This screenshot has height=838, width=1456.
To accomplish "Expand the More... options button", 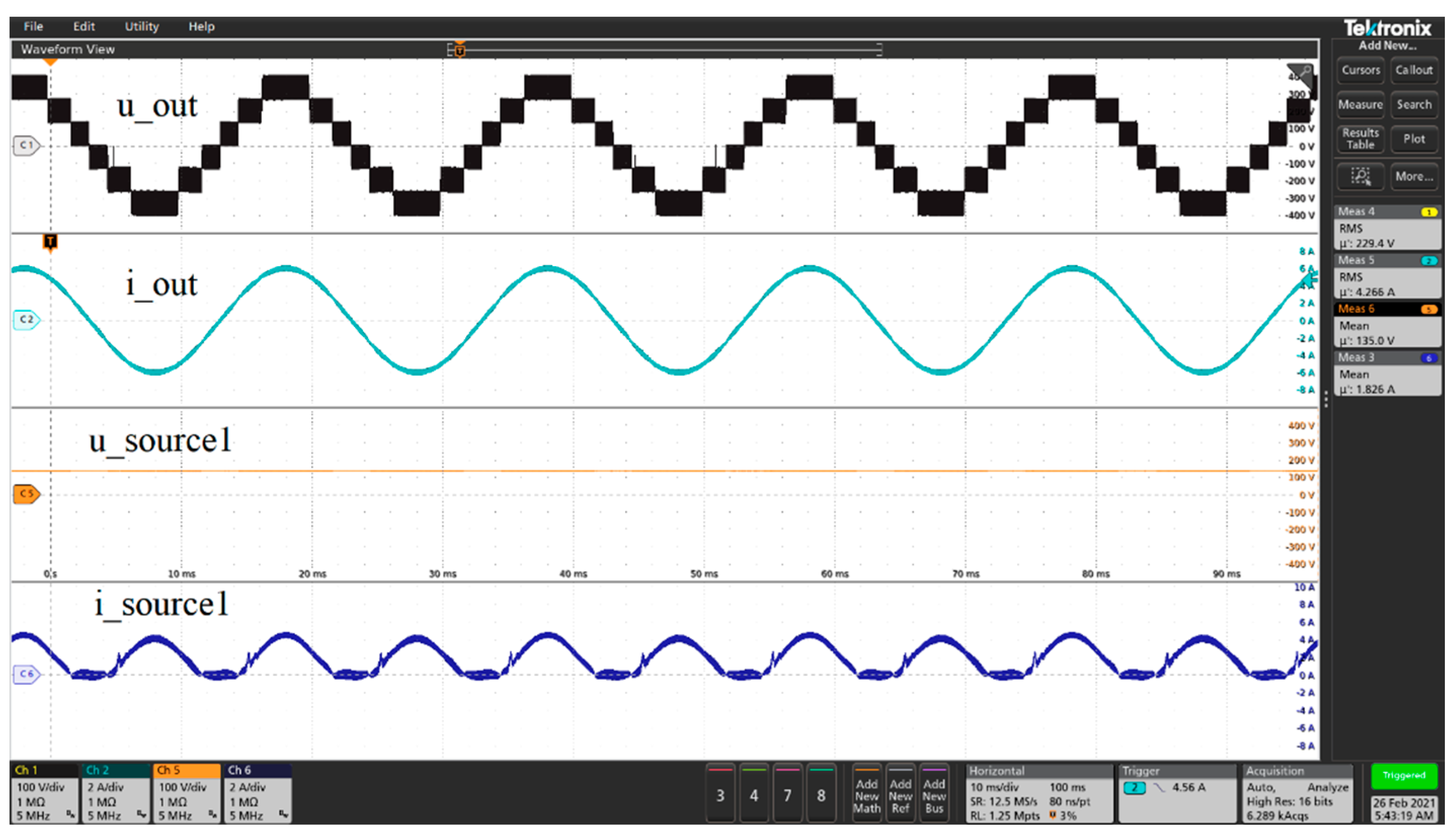I will click(1413, 176).
